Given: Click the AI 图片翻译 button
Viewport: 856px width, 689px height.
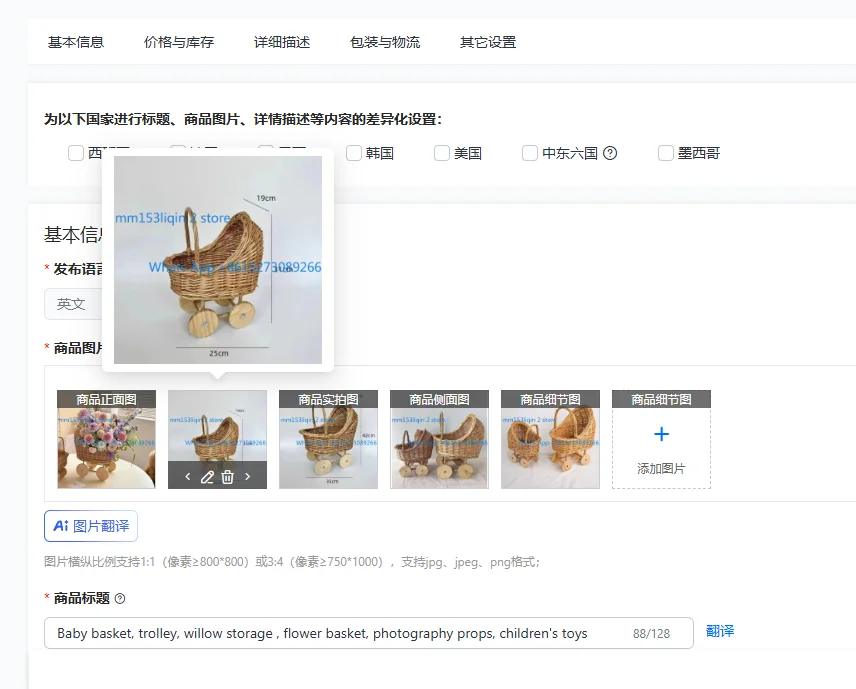Looking at the screenshot, I should pos(91,526).
